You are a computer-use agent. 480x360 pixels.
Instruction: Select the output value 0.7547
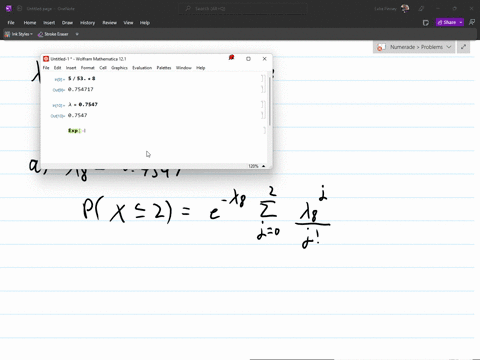click(78, 115)
